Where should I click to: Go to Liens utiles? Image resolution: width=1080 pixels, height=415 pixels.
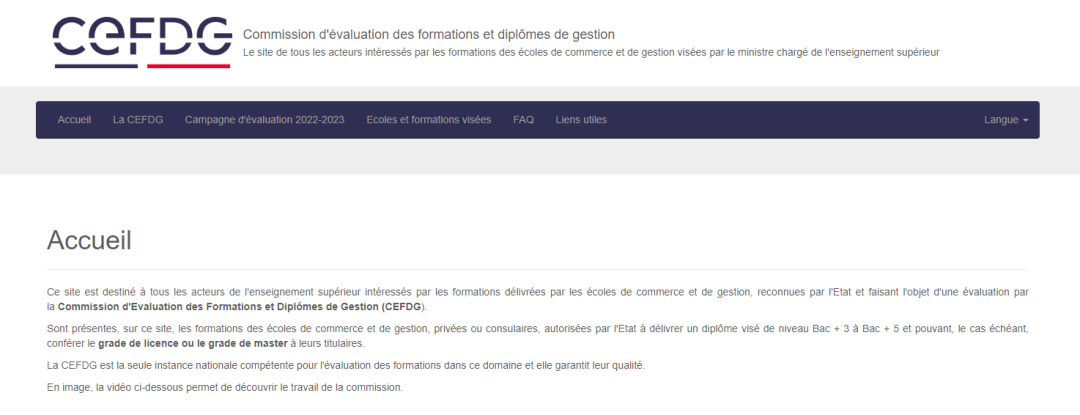point(581,120)
